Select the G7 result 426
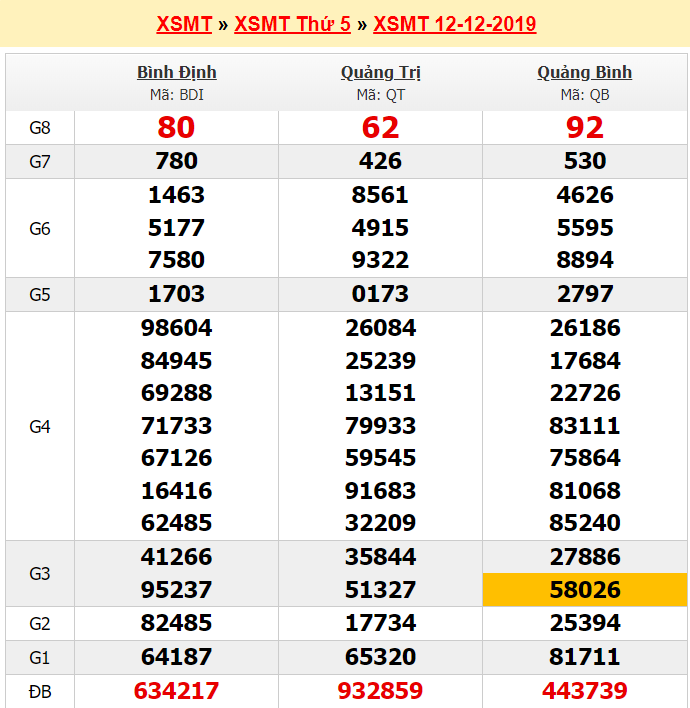This screenshot has height=708, width=690. 381,161
